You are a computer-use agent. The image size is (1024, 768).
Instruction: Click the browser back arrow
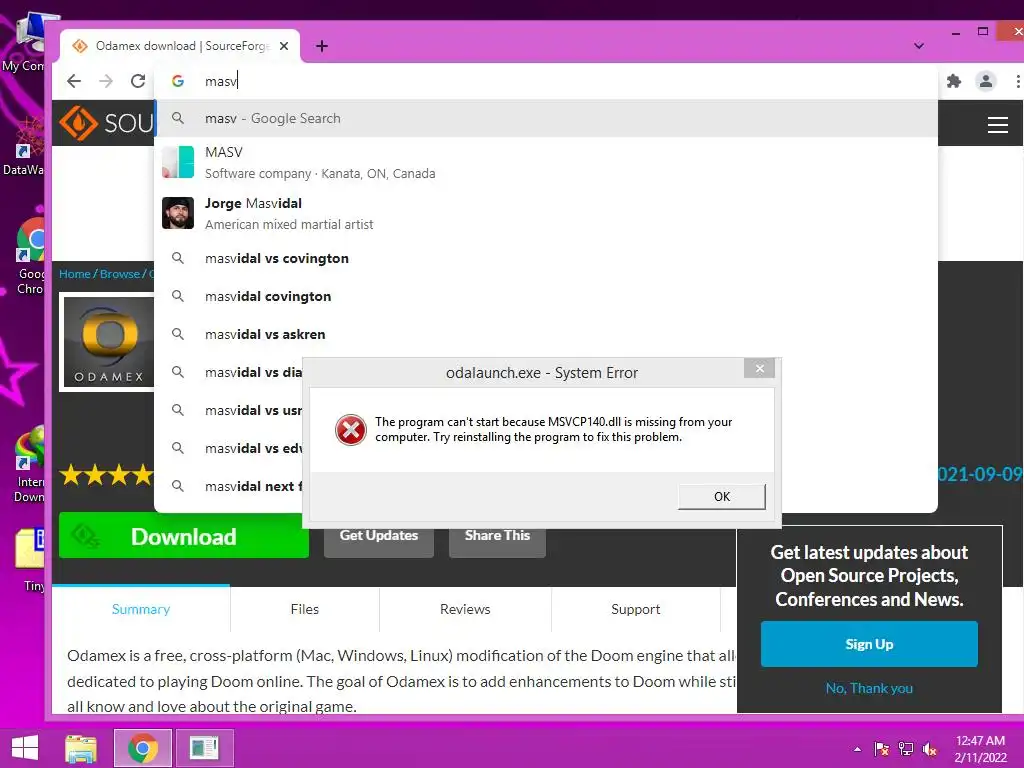74,81
